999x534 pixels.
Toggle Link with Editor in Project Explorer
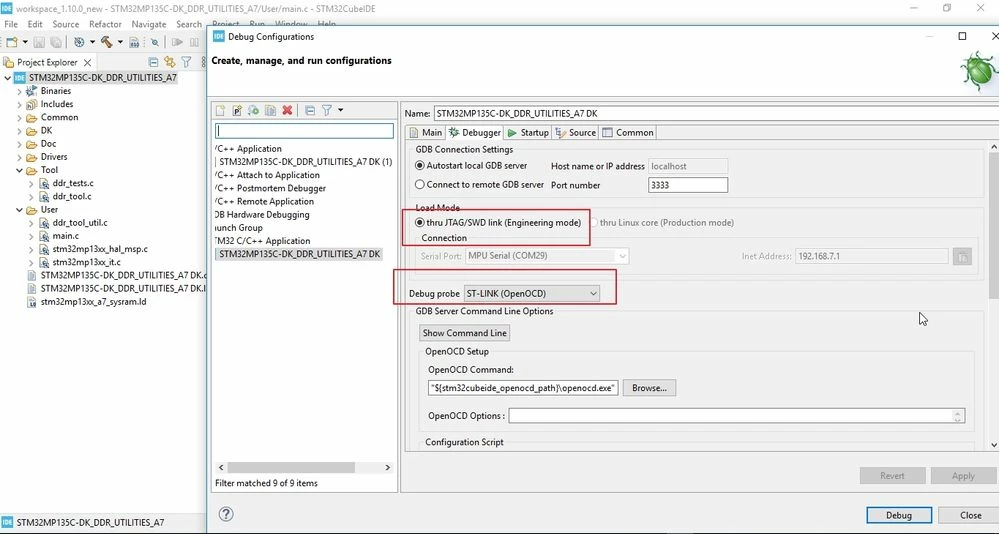169,62
